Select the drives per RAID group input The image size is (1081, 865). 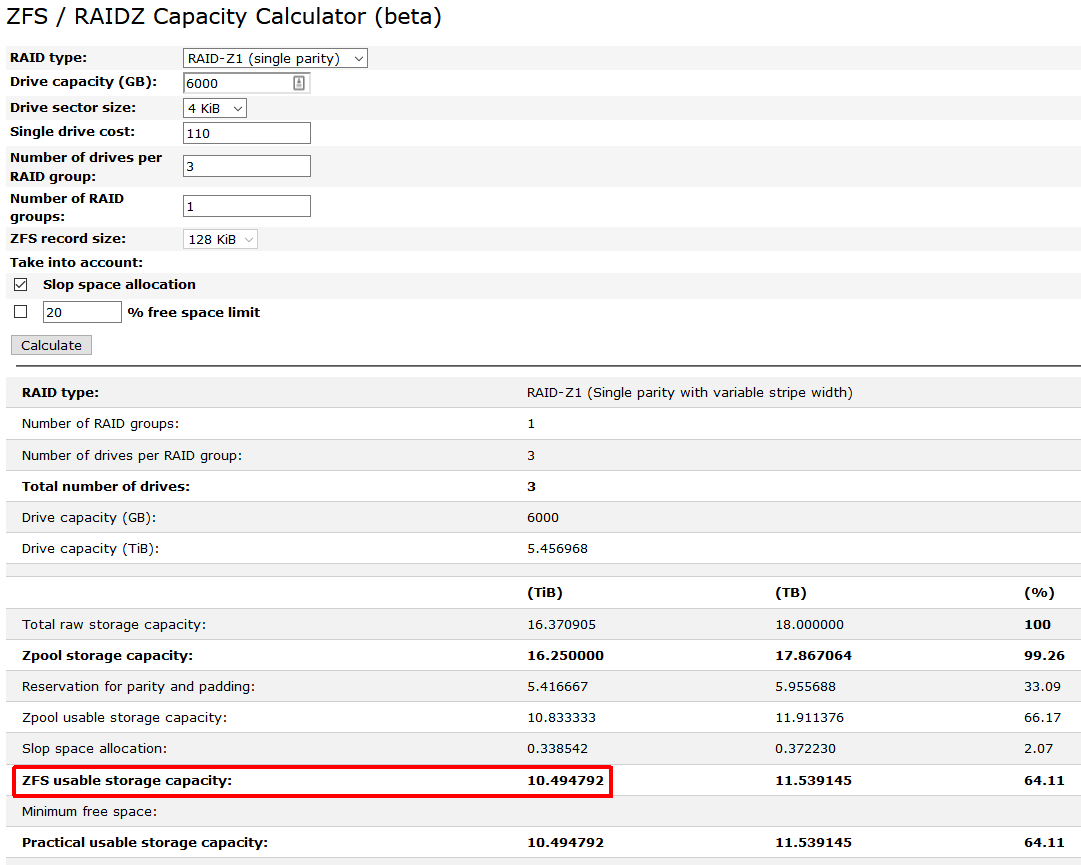point(247,166)
